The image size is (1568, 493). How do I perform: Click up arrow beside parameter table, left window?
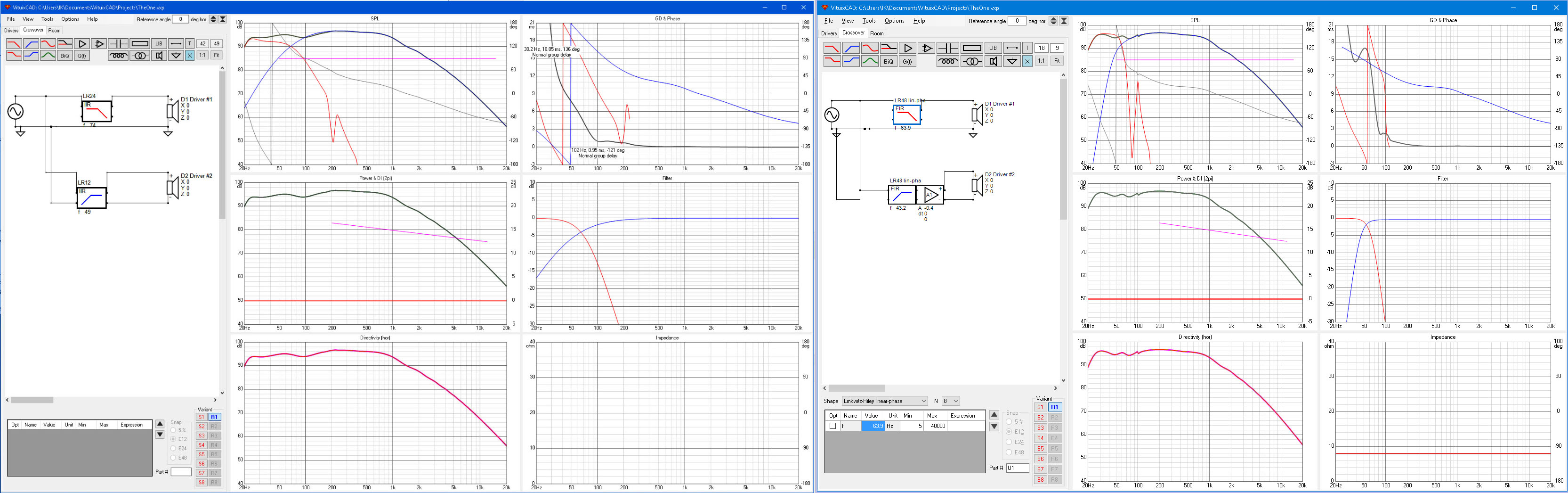(x=160, y=424)
